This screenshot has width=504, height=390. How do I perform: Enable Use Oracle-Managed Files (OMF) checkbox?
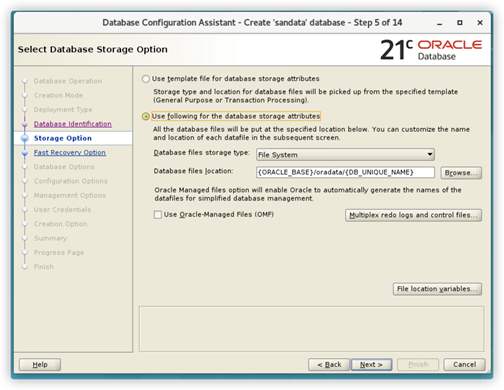(x=158, y=215)
